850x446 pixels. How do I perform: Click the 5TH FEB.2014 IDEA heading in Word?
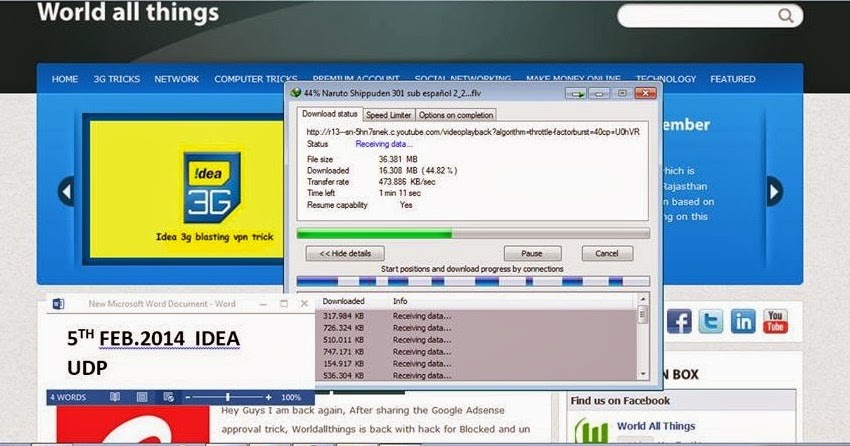coord(153,338)
